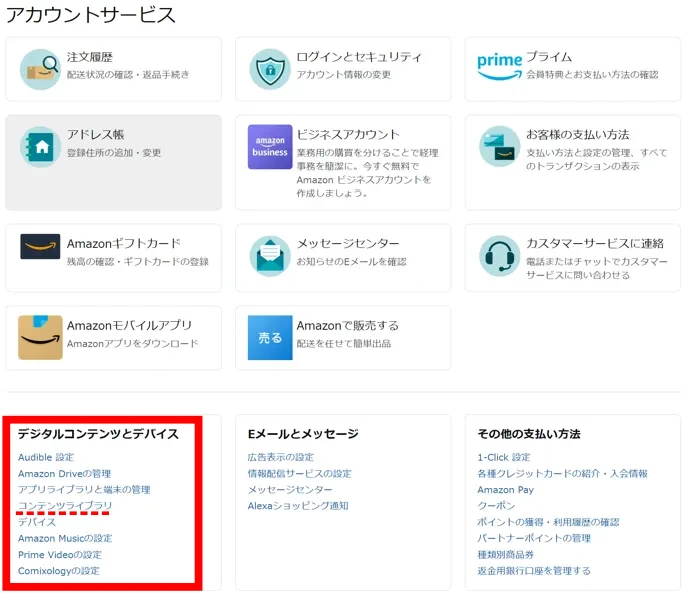Image resolution: width=700 pixels, height=597 pixels.
Task: Click お知らせのEメールを確認 description text
Action: tap(351, 262)
